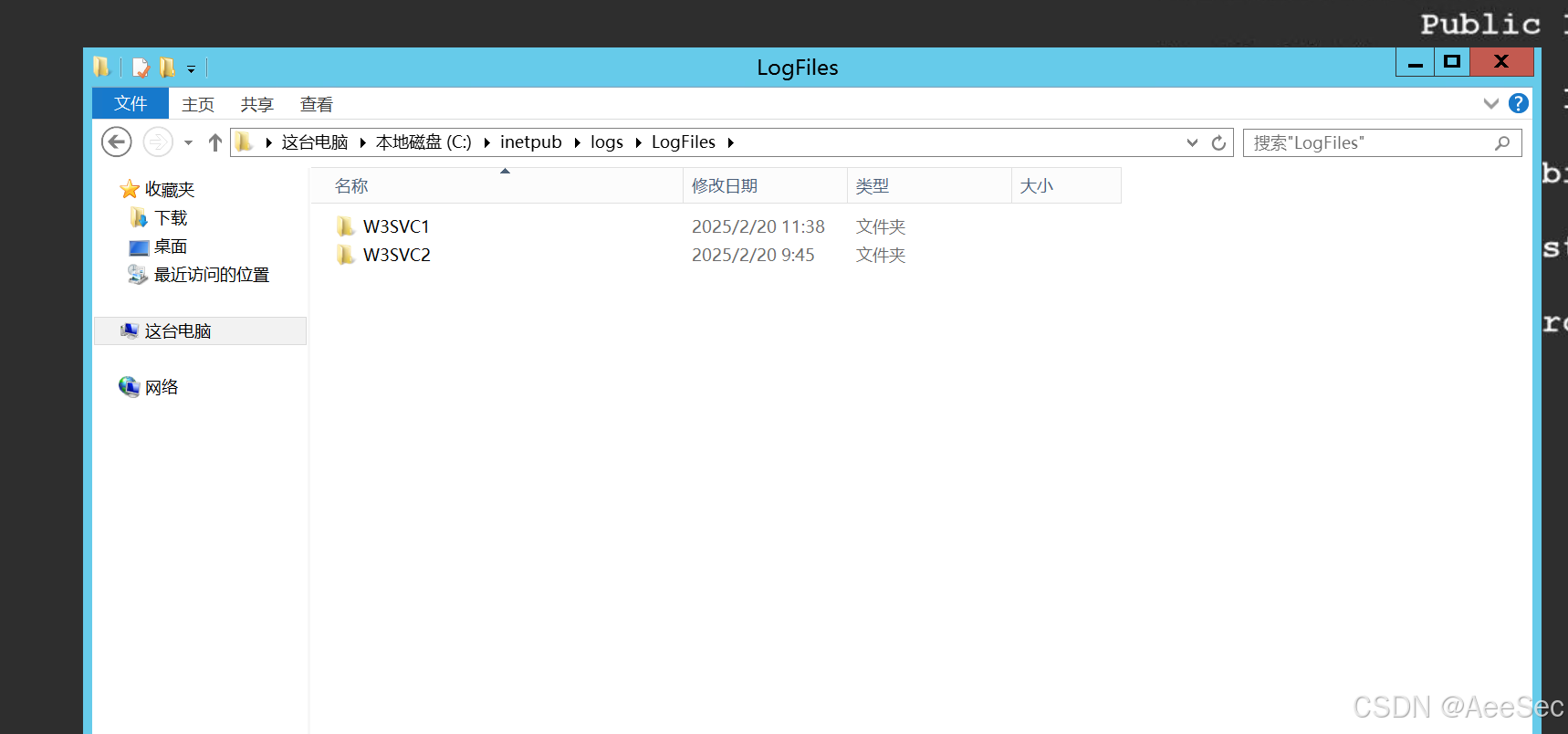
Task: Click 文件夹 type in the W3SVC2 row
Action: click(x=881, y=255)
